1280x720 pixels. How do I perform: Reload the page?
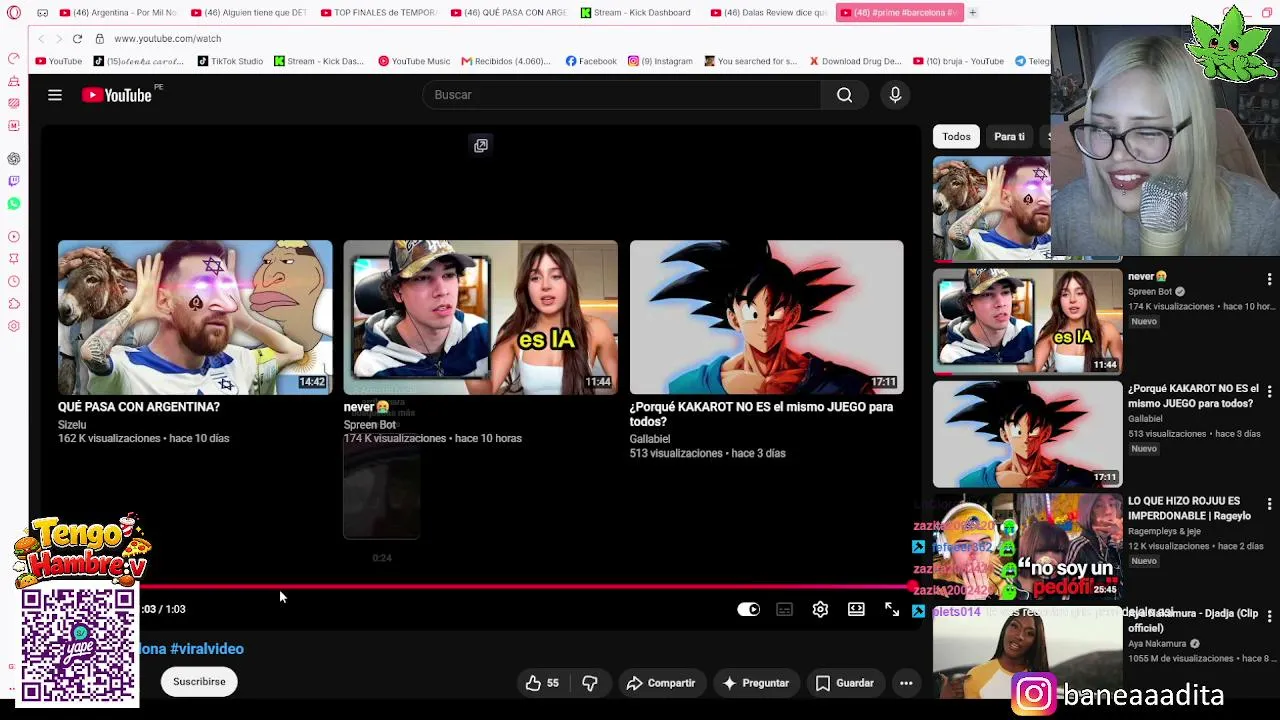pos(77,38)
